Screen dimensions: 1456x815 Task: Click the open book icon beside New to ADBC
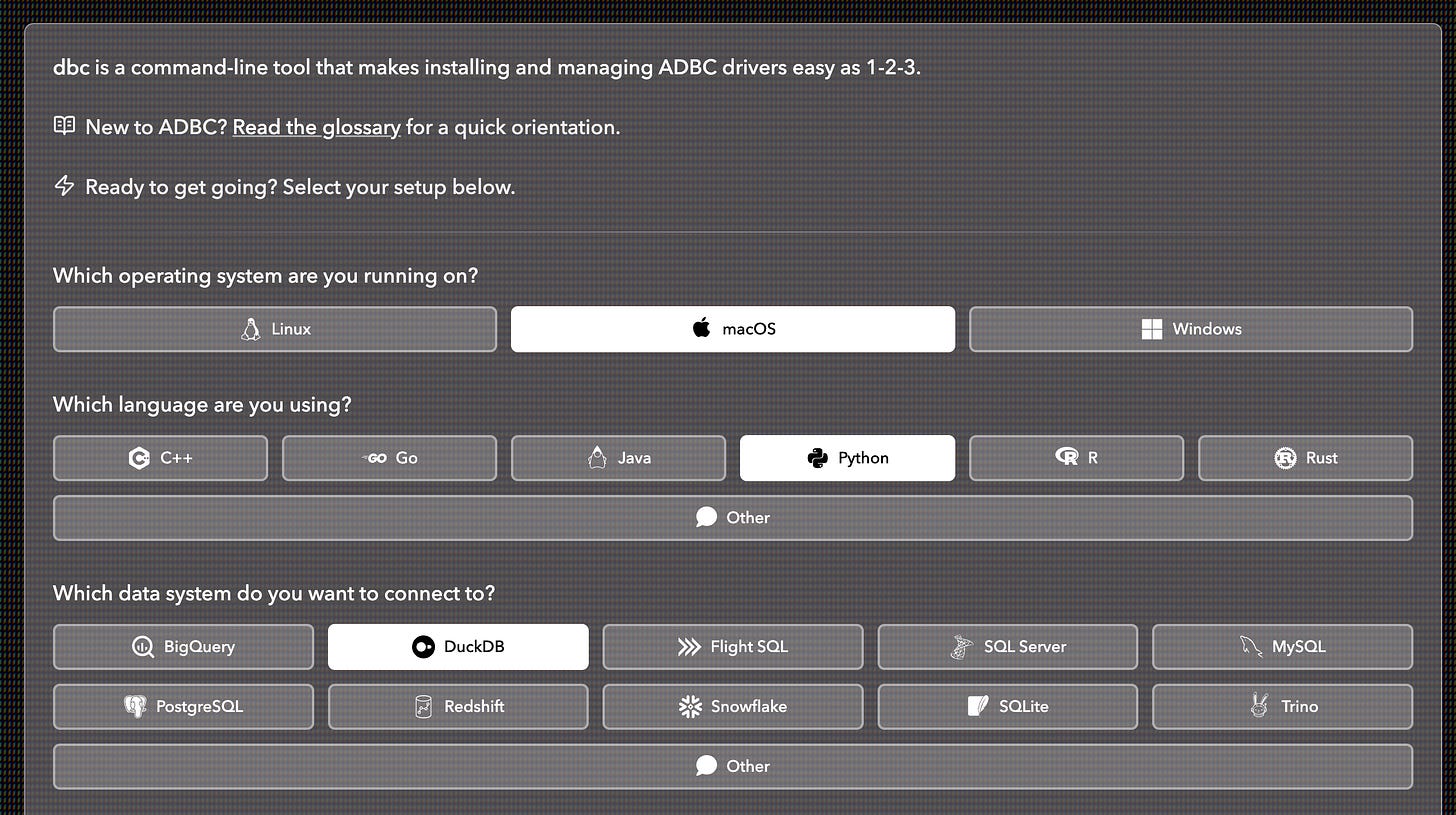pyautogui.click(x=64, y=126)
